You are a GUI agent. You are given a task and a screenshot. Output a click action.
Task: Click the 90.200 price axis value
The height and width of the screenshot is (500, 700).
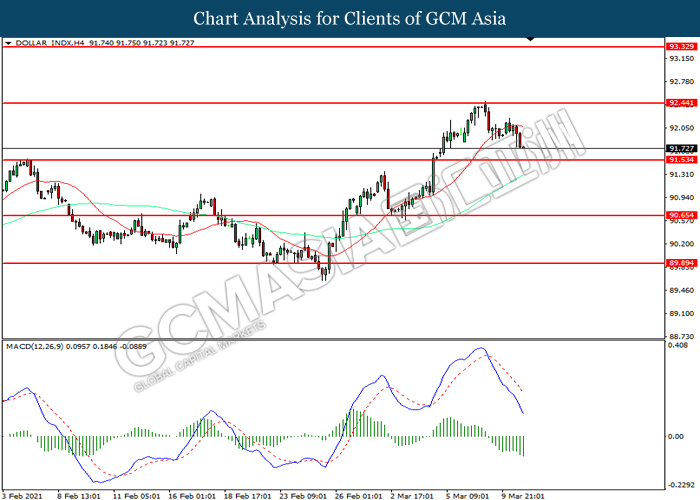(x=681, y=244)
